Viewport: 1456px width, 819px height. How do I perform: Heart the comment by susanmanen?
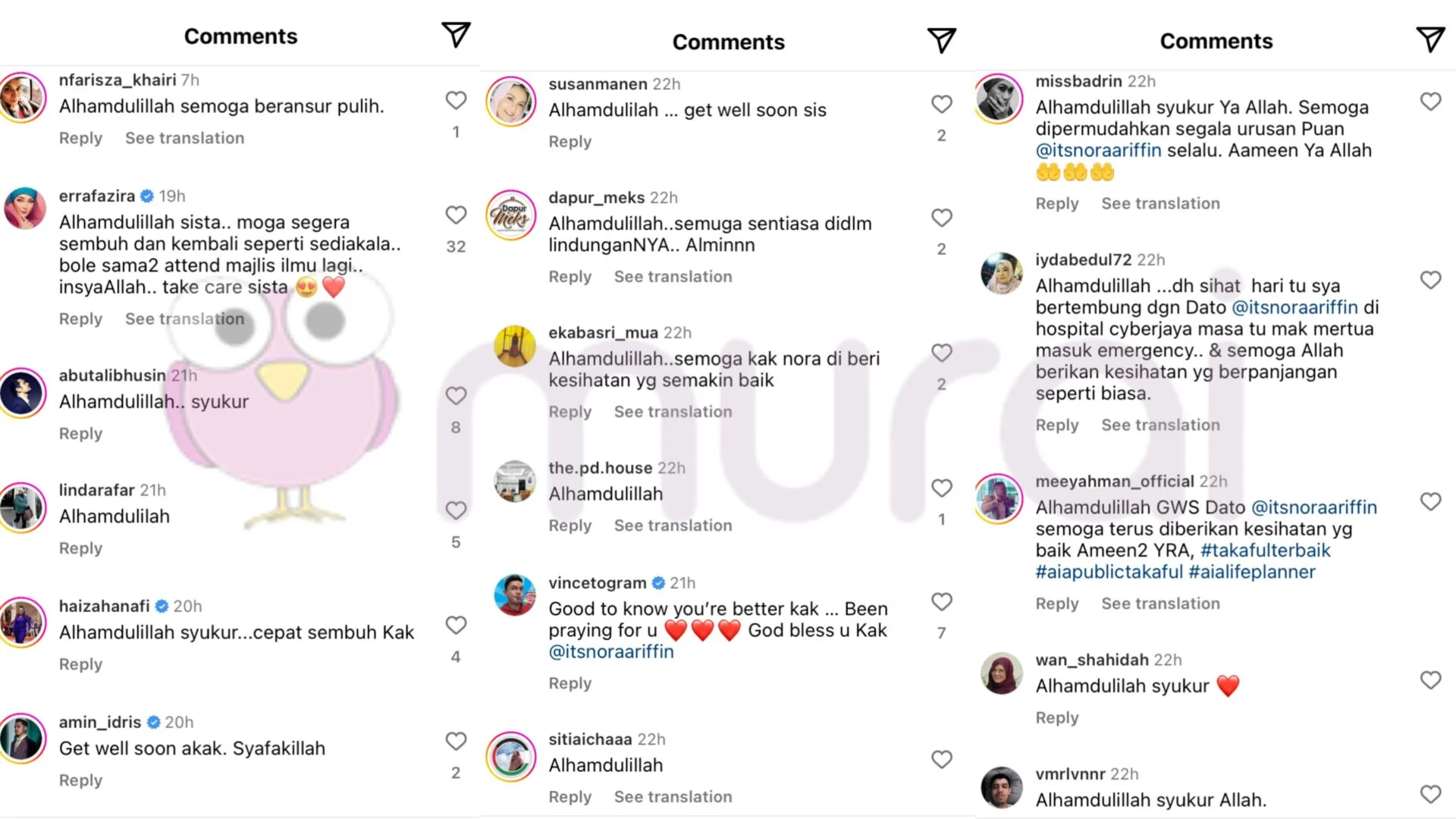click(x=941, y=104)
